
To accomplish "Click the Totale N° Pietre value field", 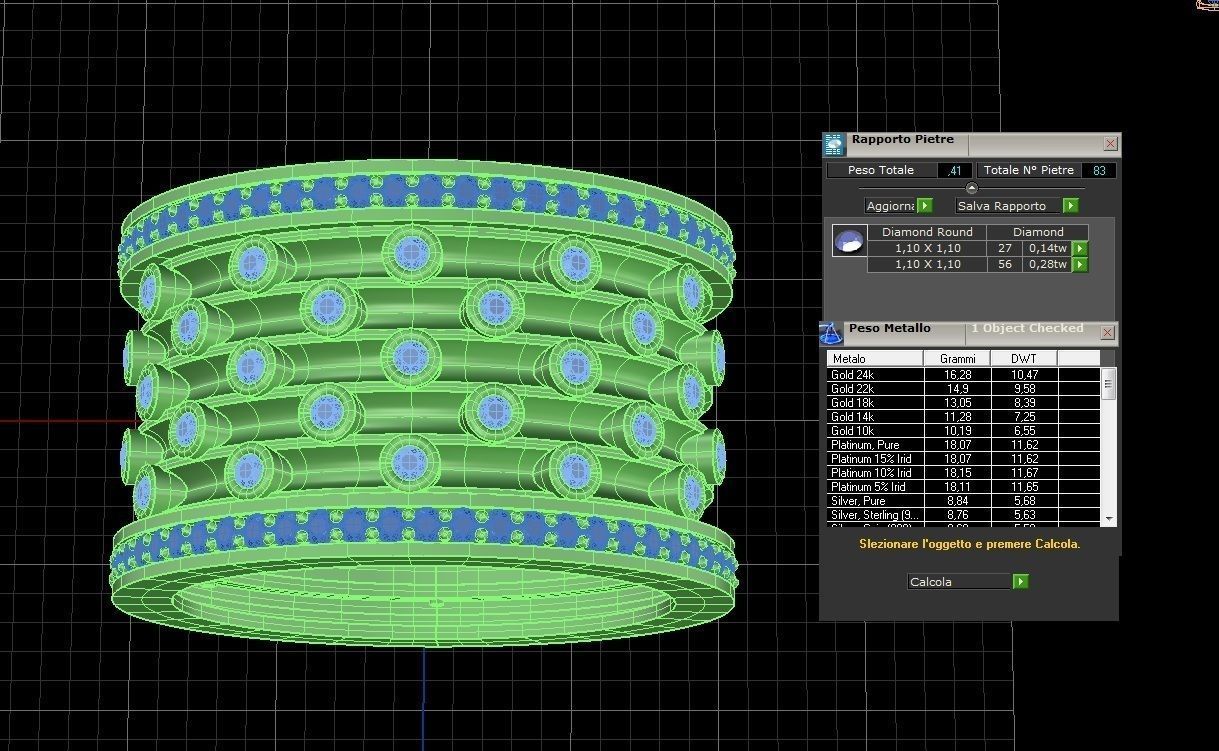I will click(x=1099, y=171).
